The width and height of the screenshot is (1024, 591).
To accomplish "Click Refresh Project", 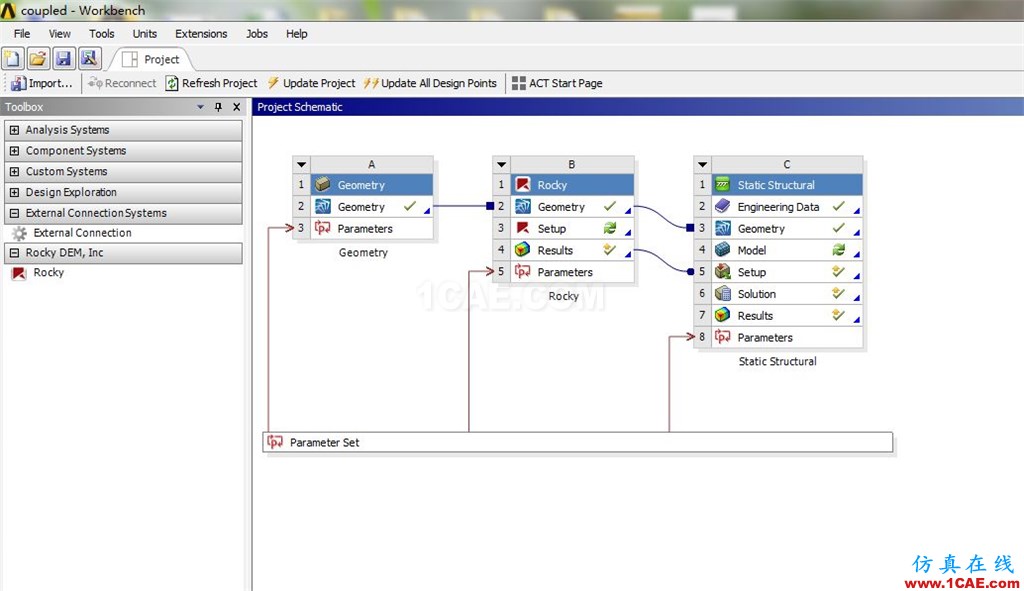I will (x=212, y=83).
